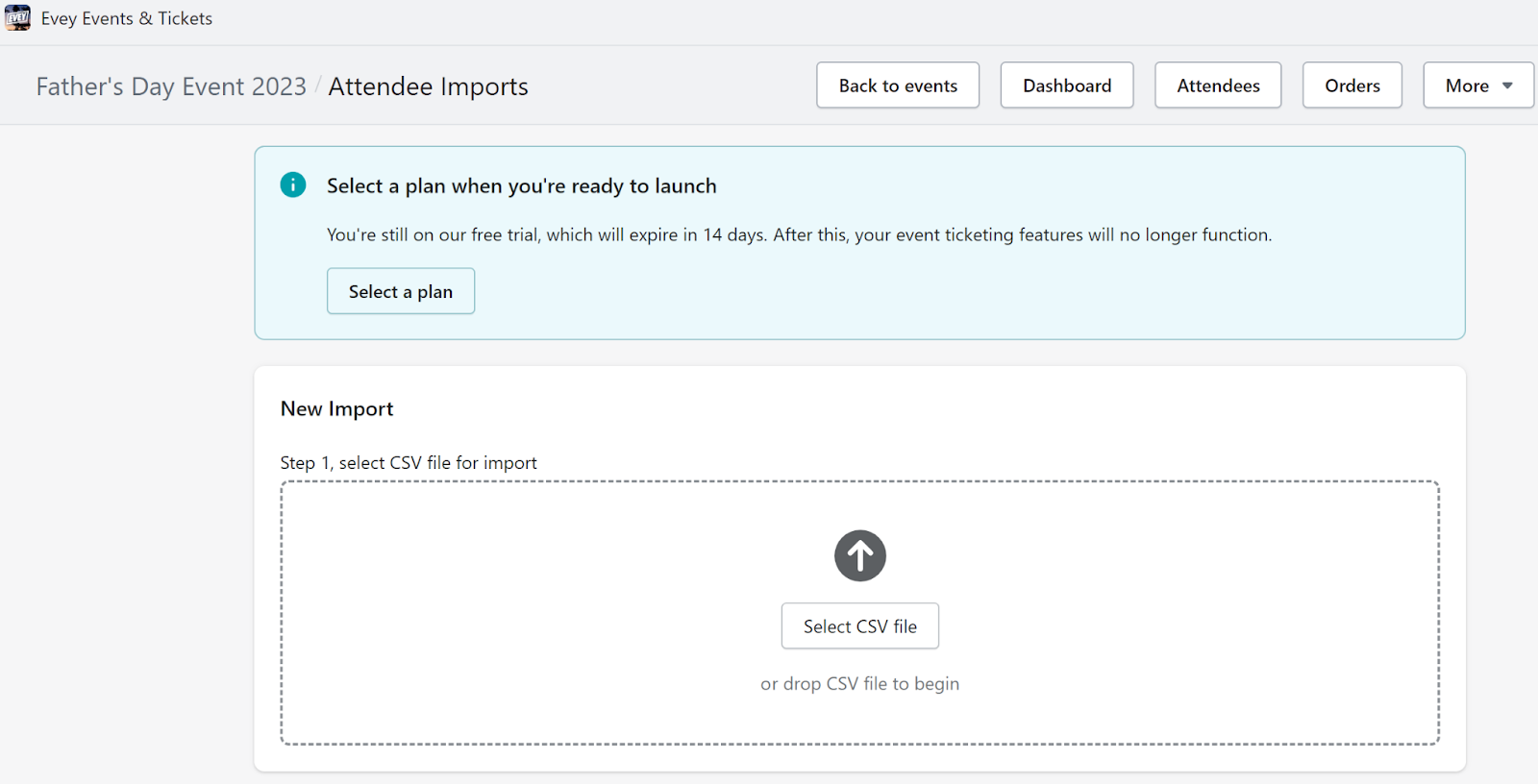The height and width of the screenshot is (784, 1538).
Task: Click the Evey Events & Tickets app title
Action: 127,18
